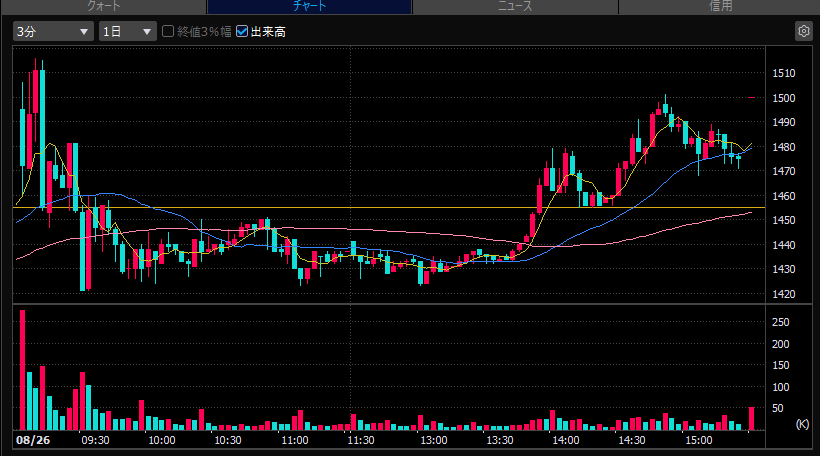Click the 10:30 time axis label

228,440
